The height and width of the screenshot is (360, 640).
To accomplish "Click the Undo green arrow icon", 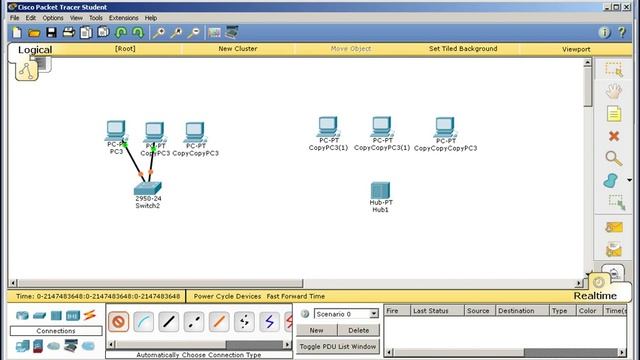I will pos(121,33).
